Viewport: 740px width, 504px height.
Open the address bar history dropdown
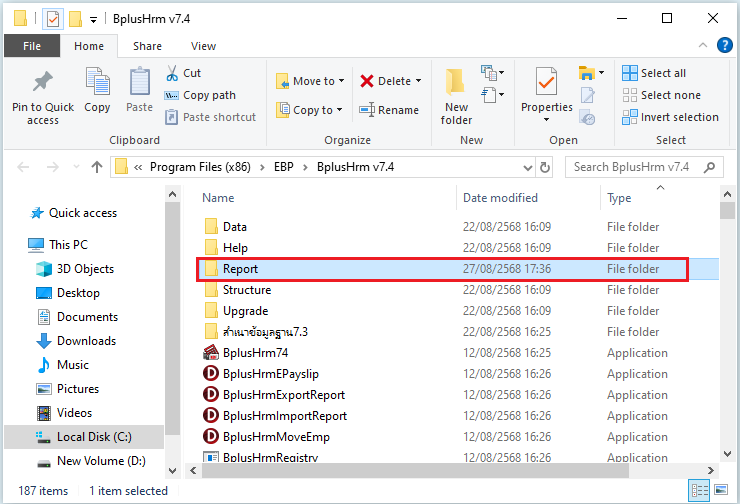point(524,167)
